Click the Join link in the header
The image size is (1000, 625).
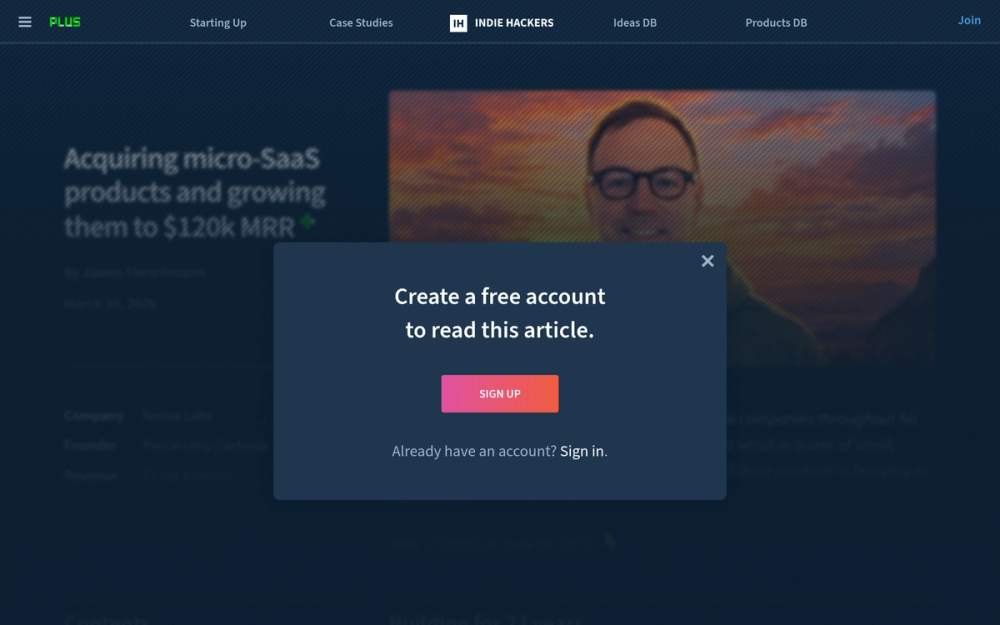point(969,20)
